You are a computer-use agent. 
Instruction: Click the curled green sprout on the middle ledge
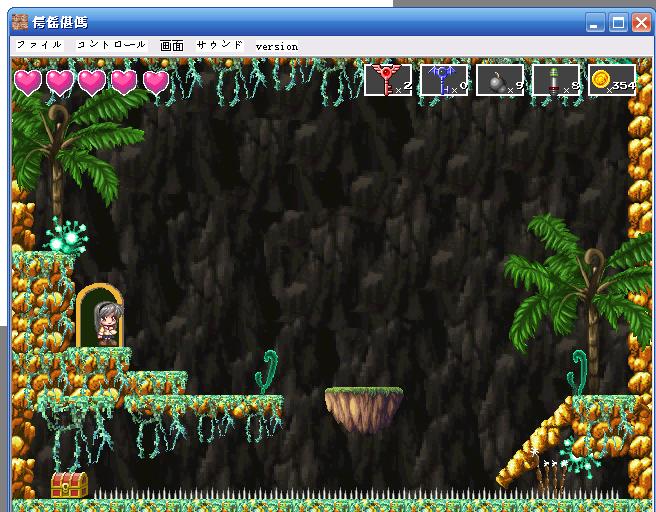[267, 372]
